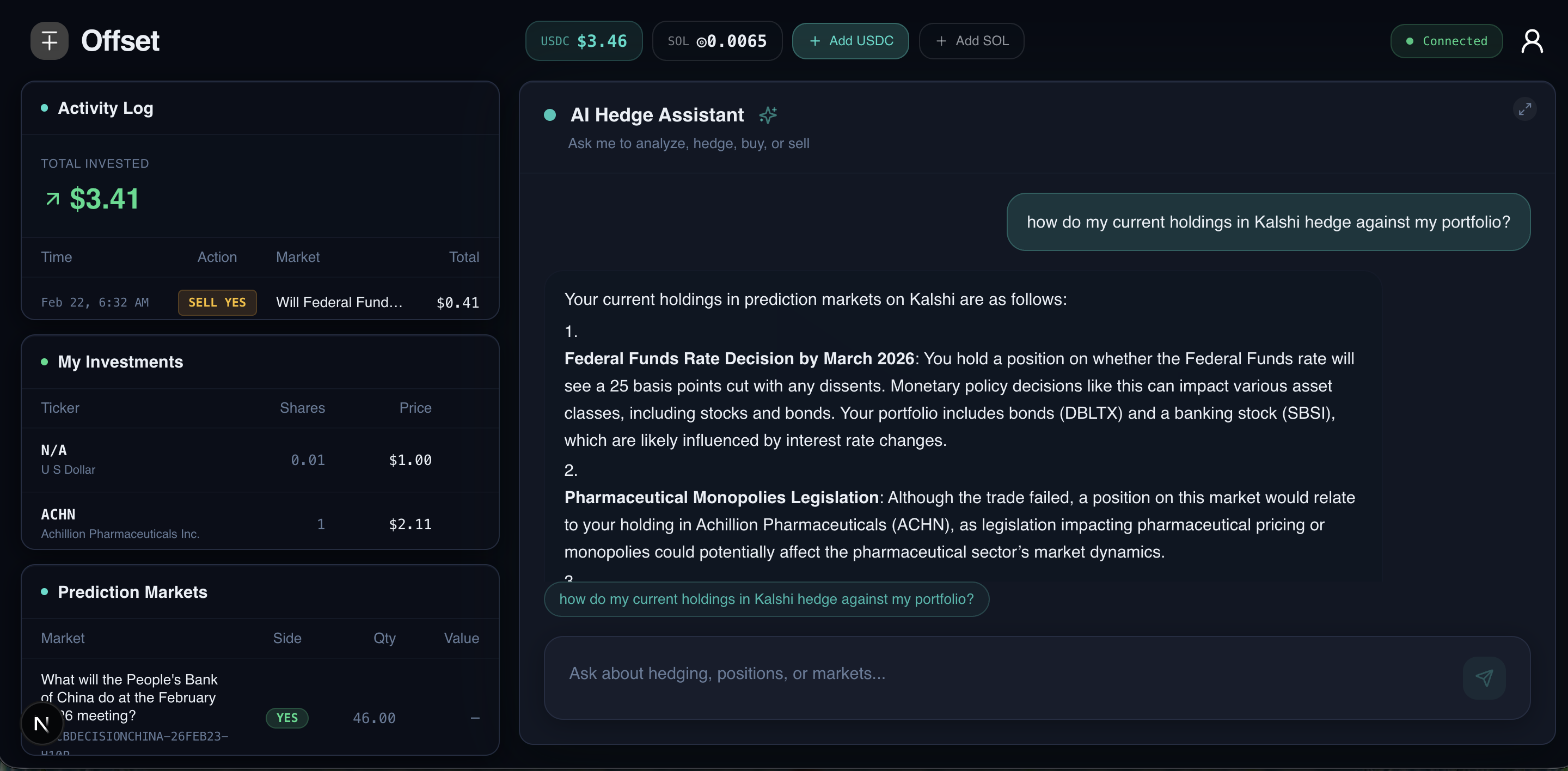The width and height of the screenshot is (1568, 771).
Task: Click the SOL 0.0065 balance chip
Action: point(716,41)
